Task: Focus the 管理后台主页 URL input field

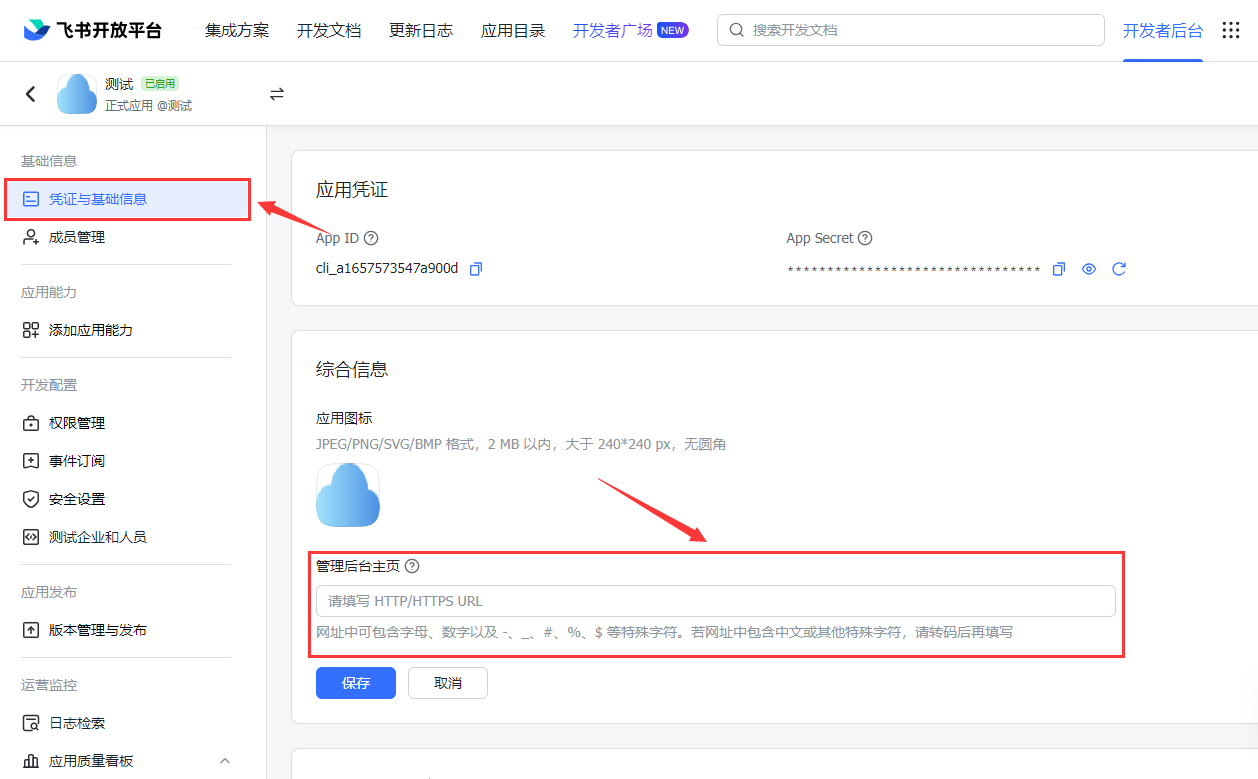Action: (715, 601)
